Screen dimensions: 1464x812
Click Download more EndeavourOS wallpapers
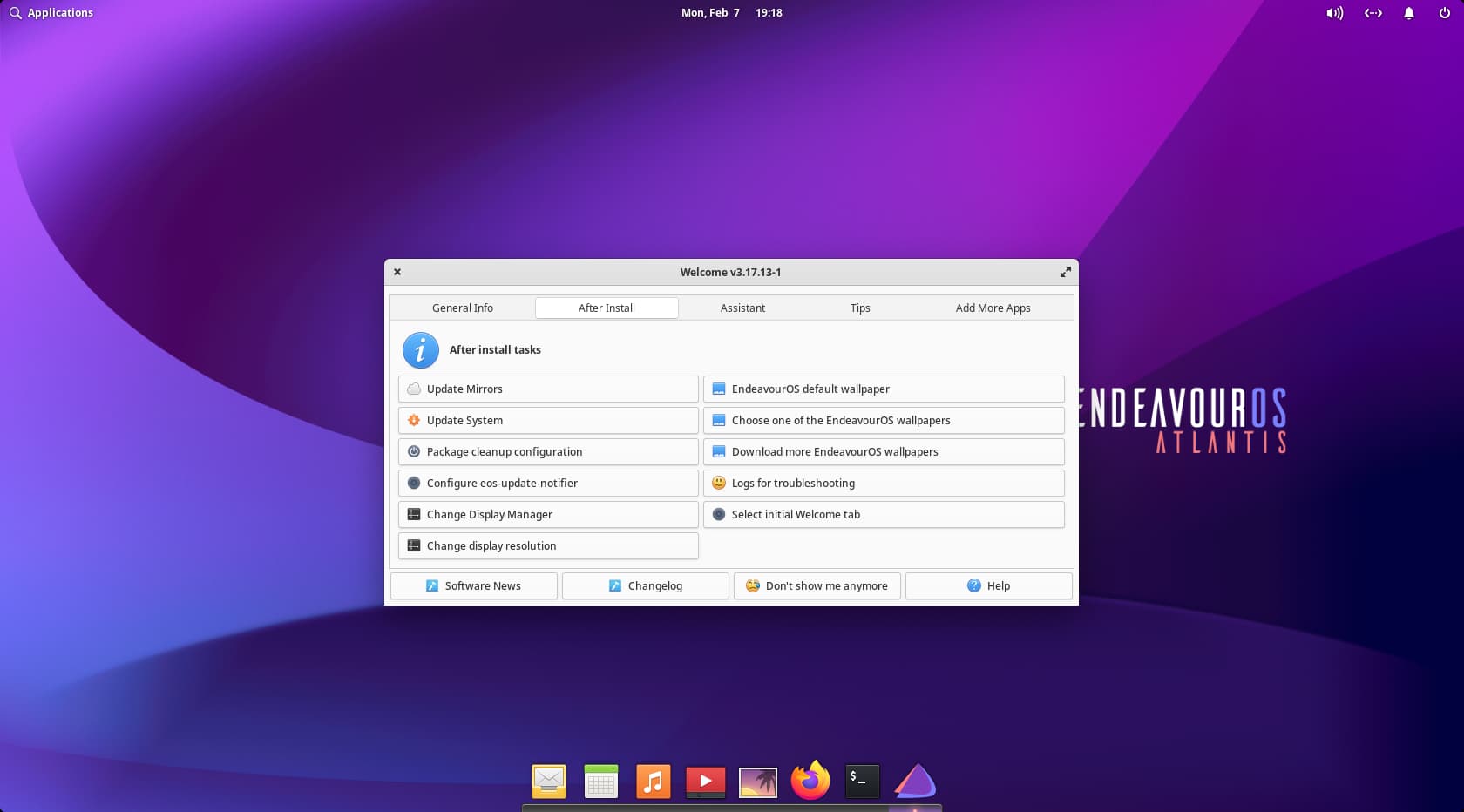(884, 452)
